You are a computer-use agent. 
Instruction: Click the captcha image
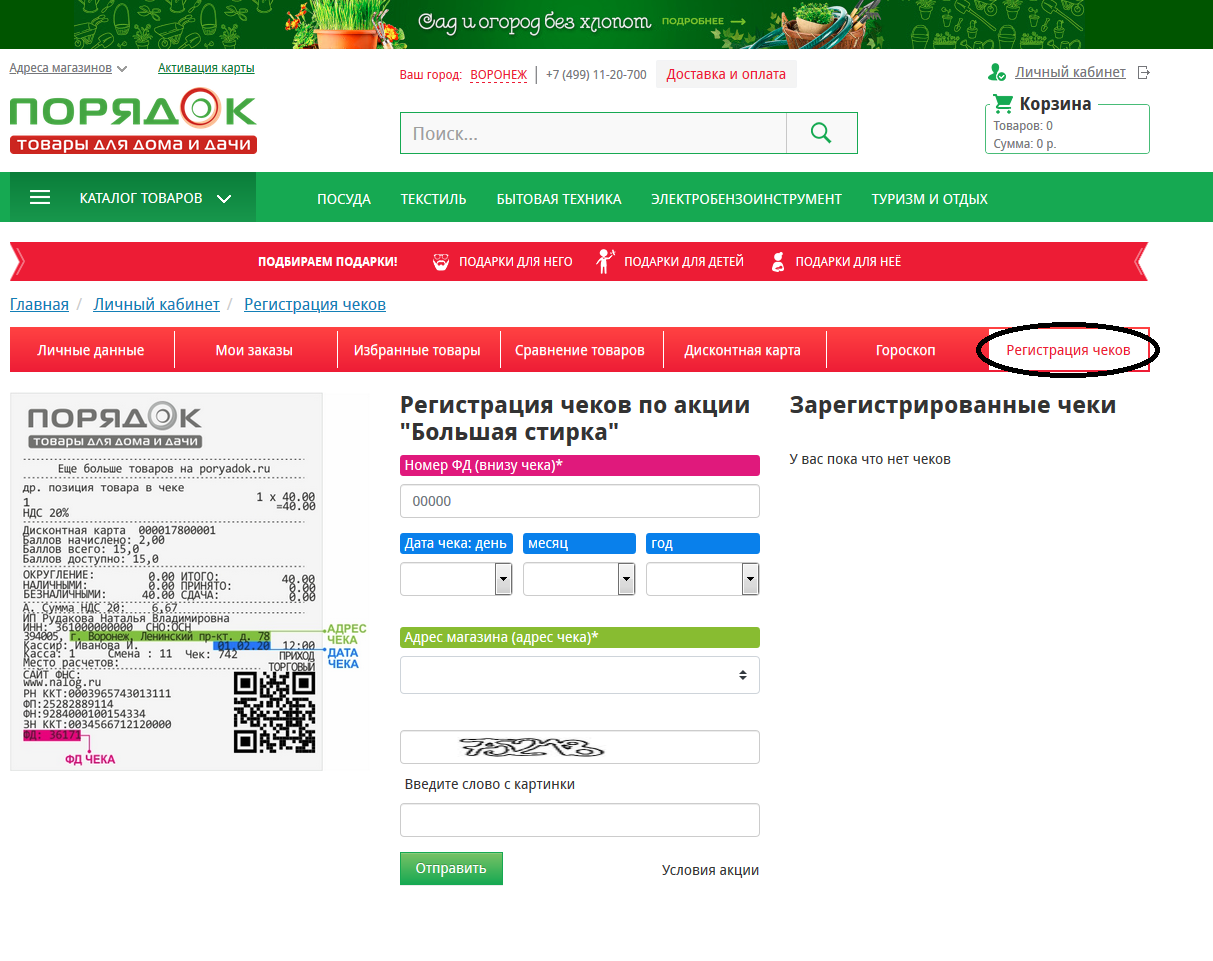click(x=534, y=747)
